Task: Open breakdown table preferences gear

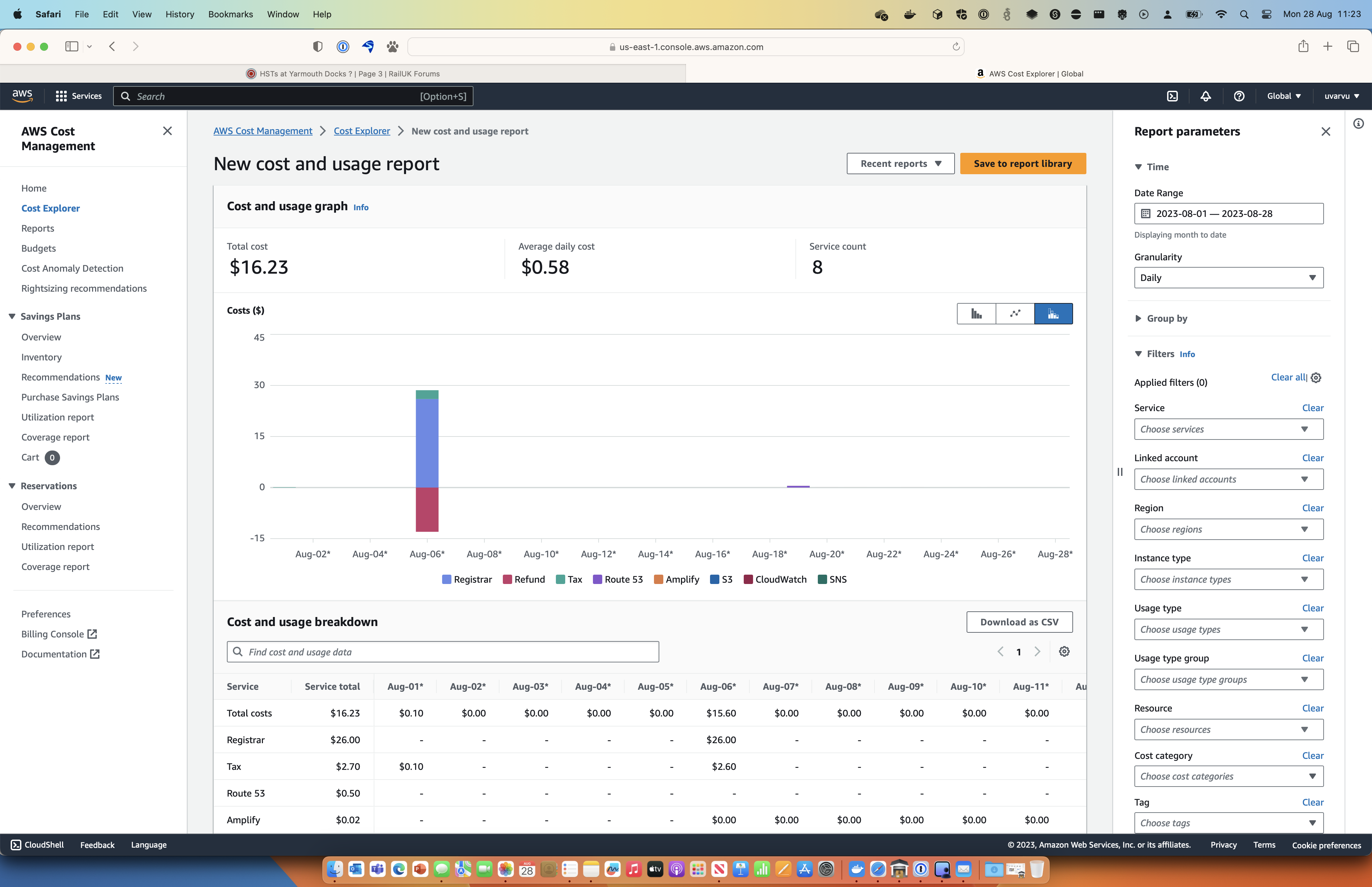Action: pyautogui.click(x=1064, y=651)
